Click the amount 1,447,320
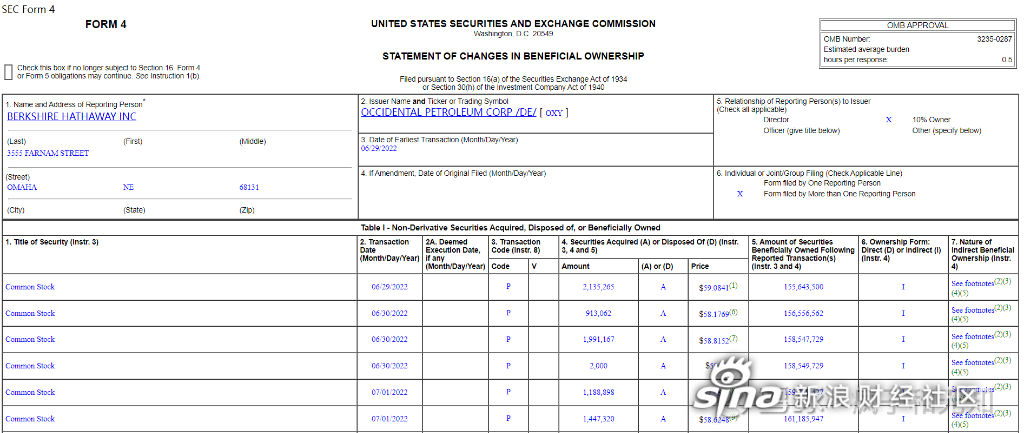The height and width of the screenshot is (433, 1024). click(x=598, y=419)
